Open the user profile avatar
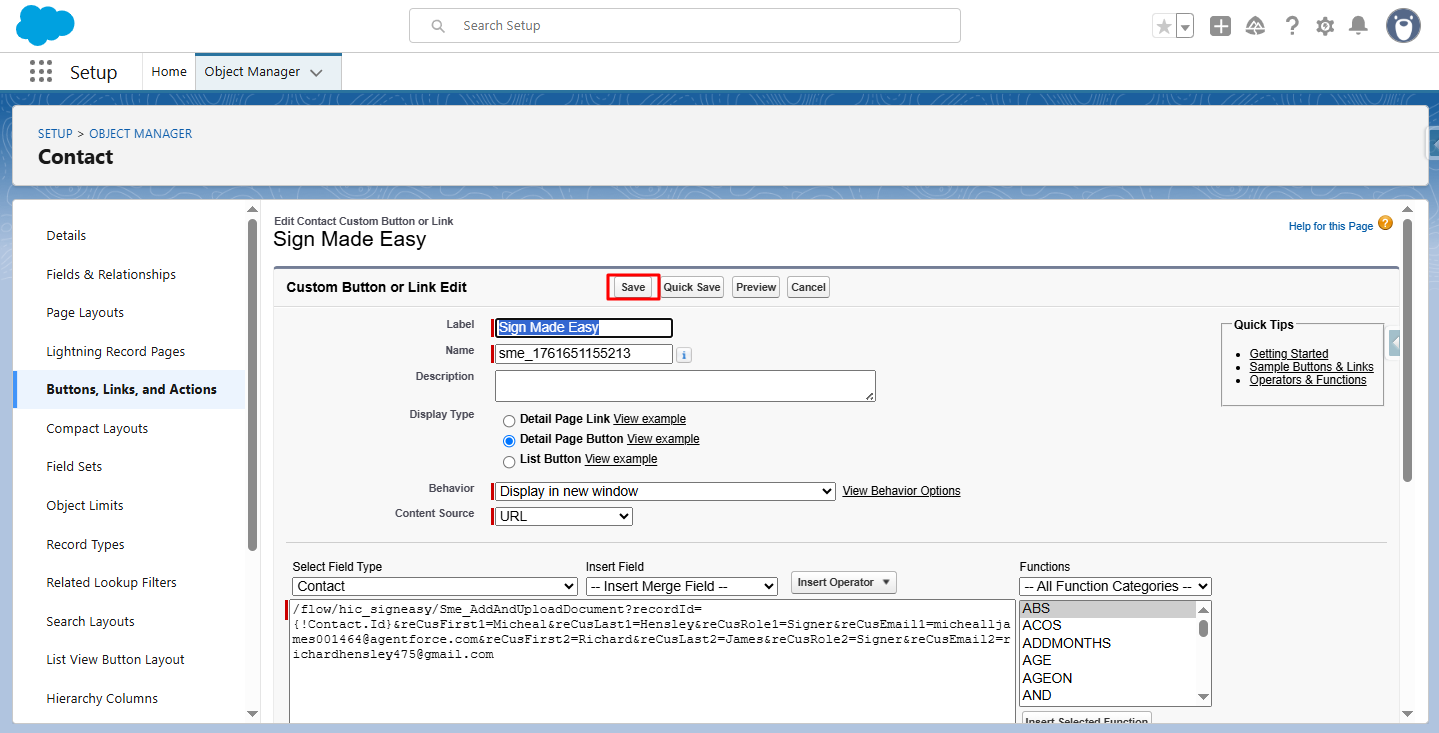Screen dimensions: 1439x733 pyautogui.click(x=1403, y=26)
